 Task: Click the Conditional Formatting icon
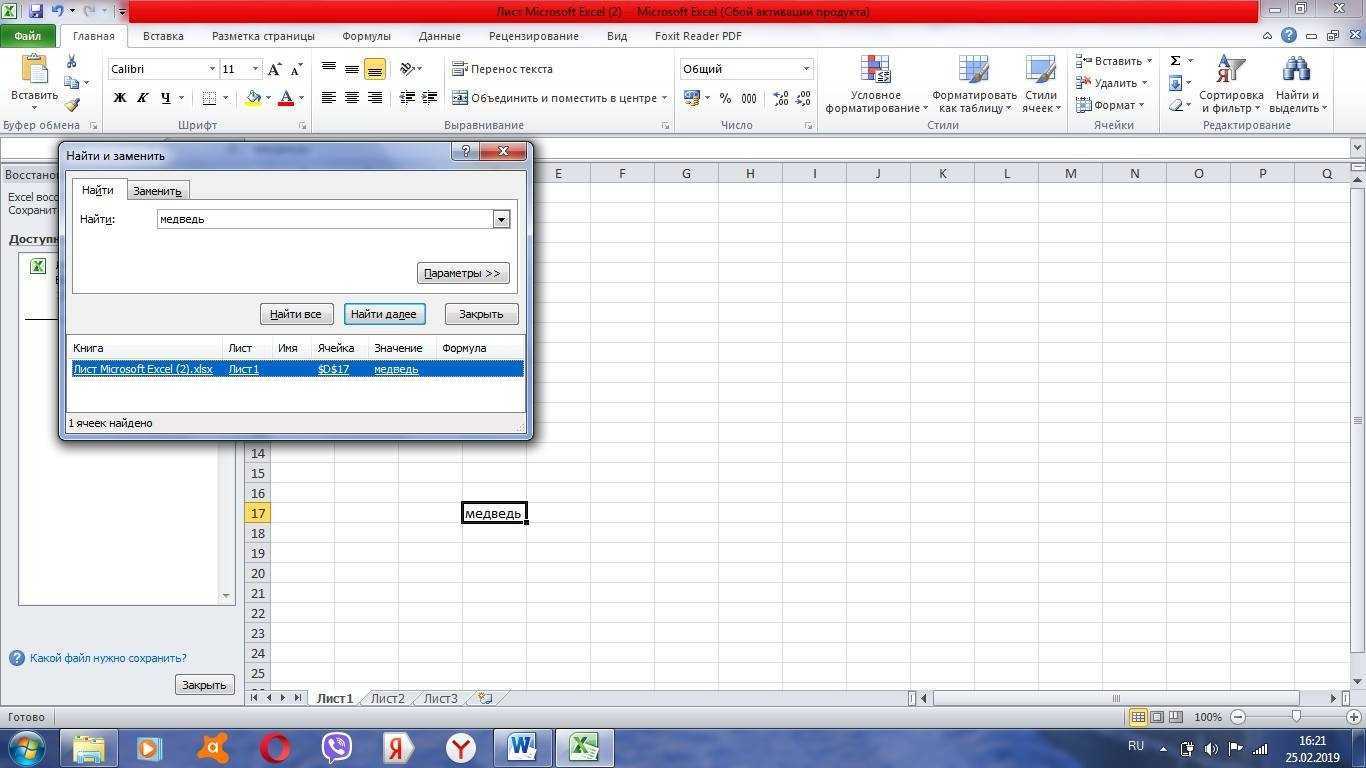coord(875,70)
